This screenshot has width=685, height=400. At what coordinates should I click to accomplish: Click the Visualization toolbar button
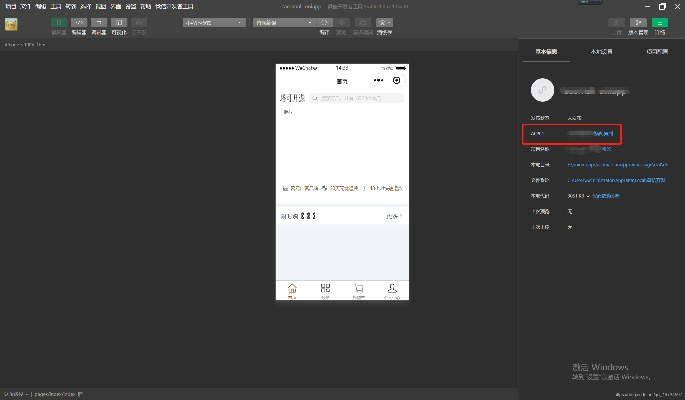[119, 21]
